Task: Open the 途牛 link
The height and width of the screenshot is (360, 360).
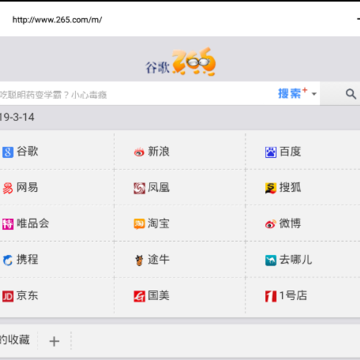Action: coord(159,259)
